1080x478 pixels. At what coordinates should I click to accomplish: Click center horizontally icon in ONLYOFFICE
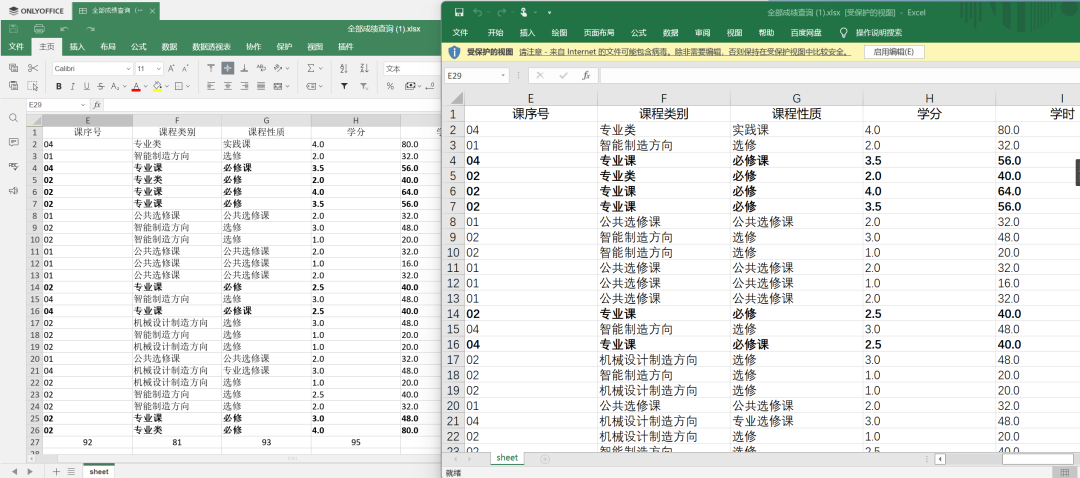click(x=227, y=86)
